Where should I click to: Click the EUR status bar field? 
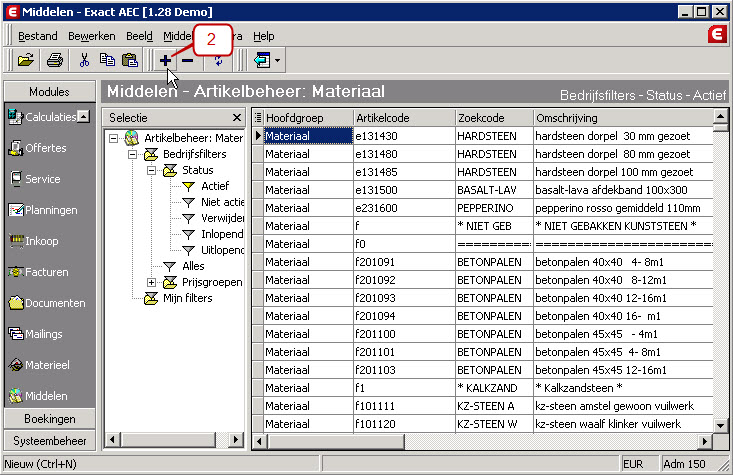point(639,464)
